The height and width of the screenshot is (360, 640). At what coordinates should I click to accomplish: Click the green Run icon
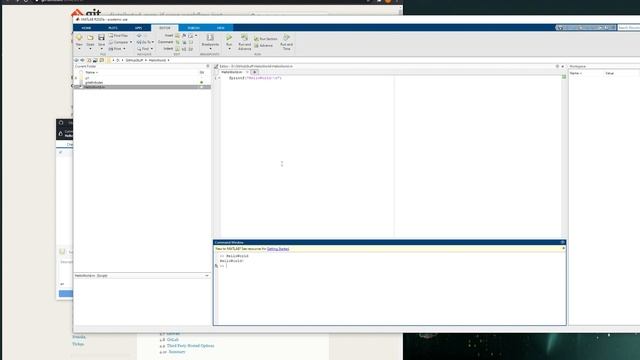pos(229,38)
